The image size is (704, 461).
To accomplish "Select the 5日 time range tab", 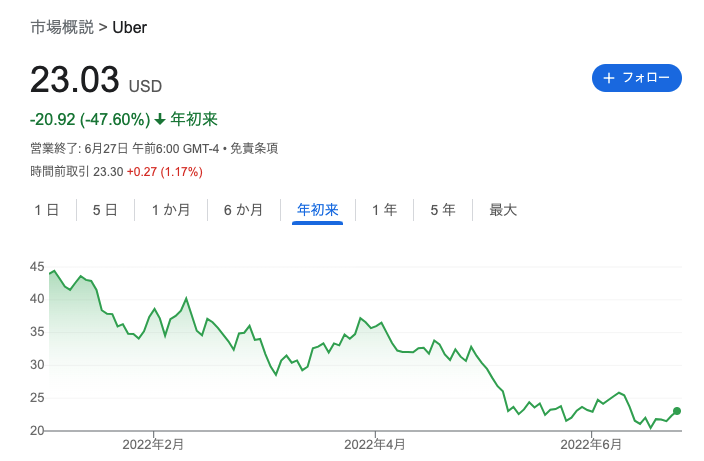I will point(105,210).
